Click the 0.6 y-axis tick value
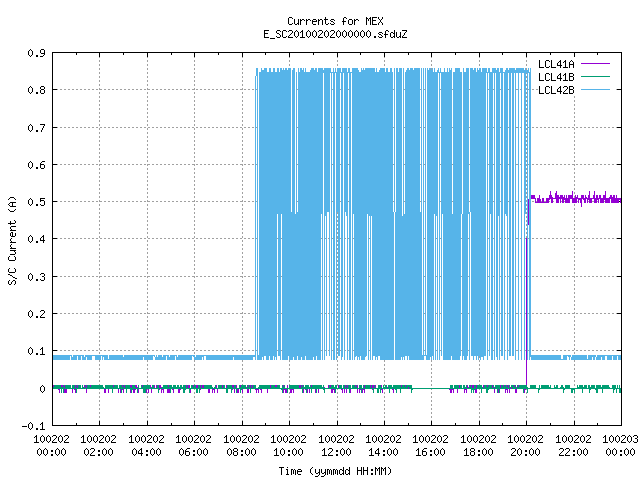This screenshot has width=640, height=480. [36, 165]
